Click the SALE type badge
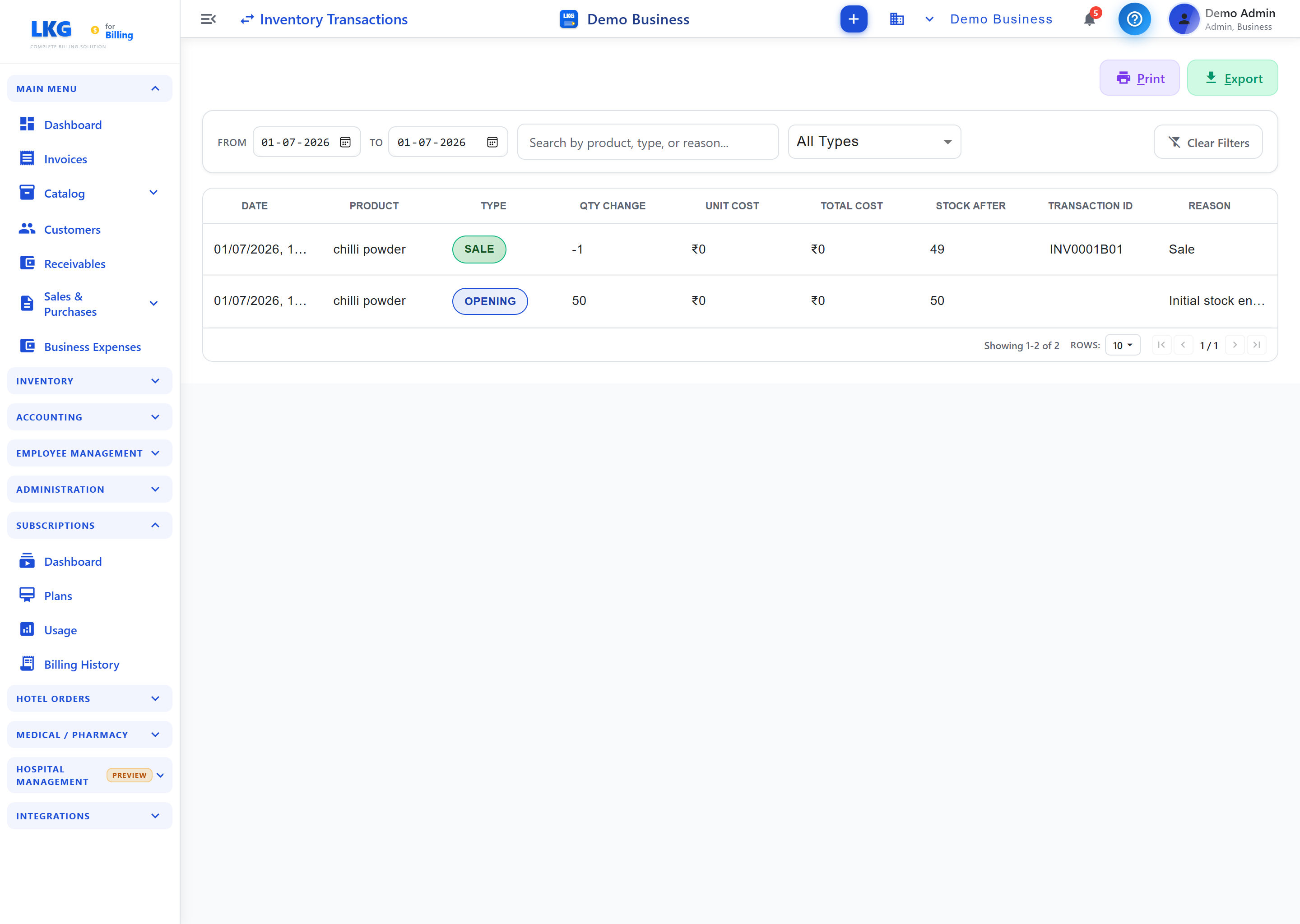 tap(478, 249)
